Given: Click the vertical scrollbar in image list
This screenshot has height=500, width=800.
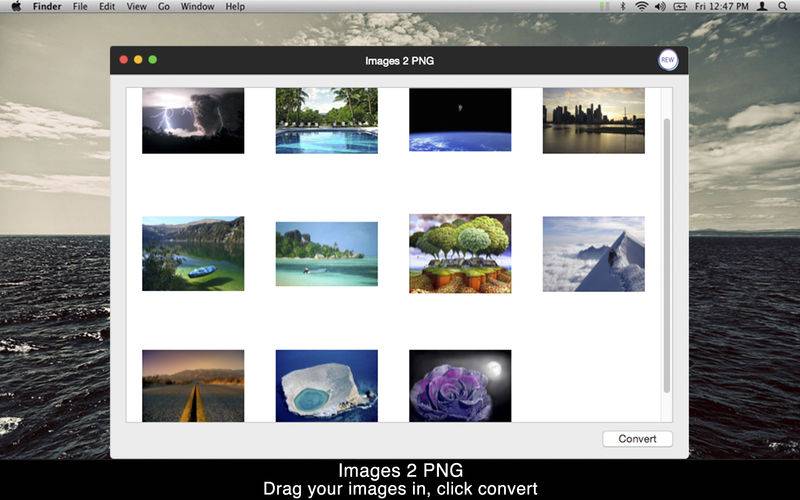Looking at the screenshot, I should 666,255.
